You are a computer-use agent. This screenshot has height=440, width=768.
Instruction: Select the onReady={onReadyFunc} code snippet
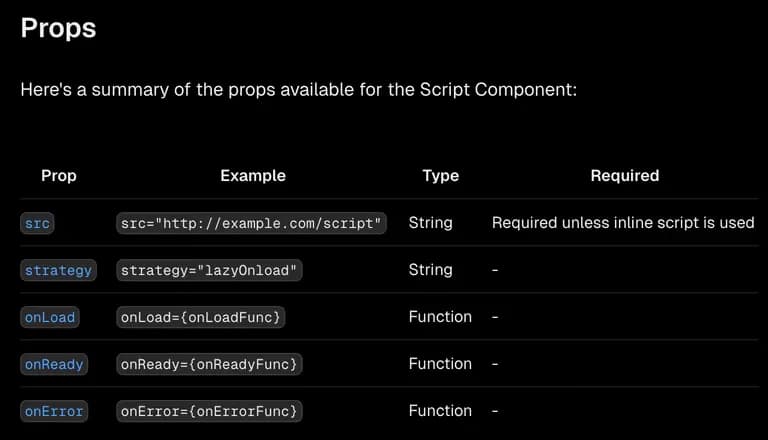tap(208, 364)
